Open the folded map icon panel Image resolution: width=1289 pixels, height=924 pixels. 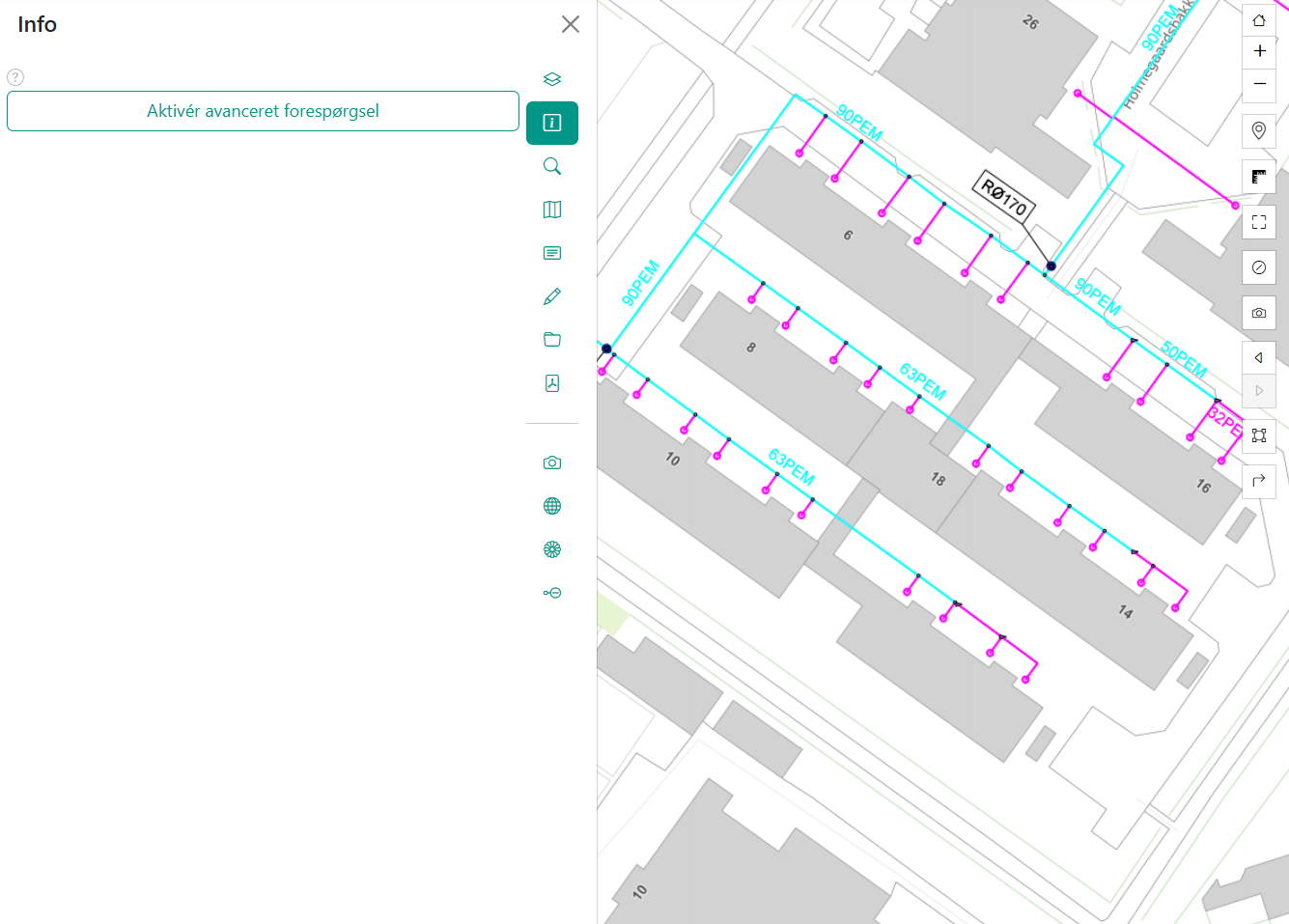pyautogui.click(x=552, y=210)
